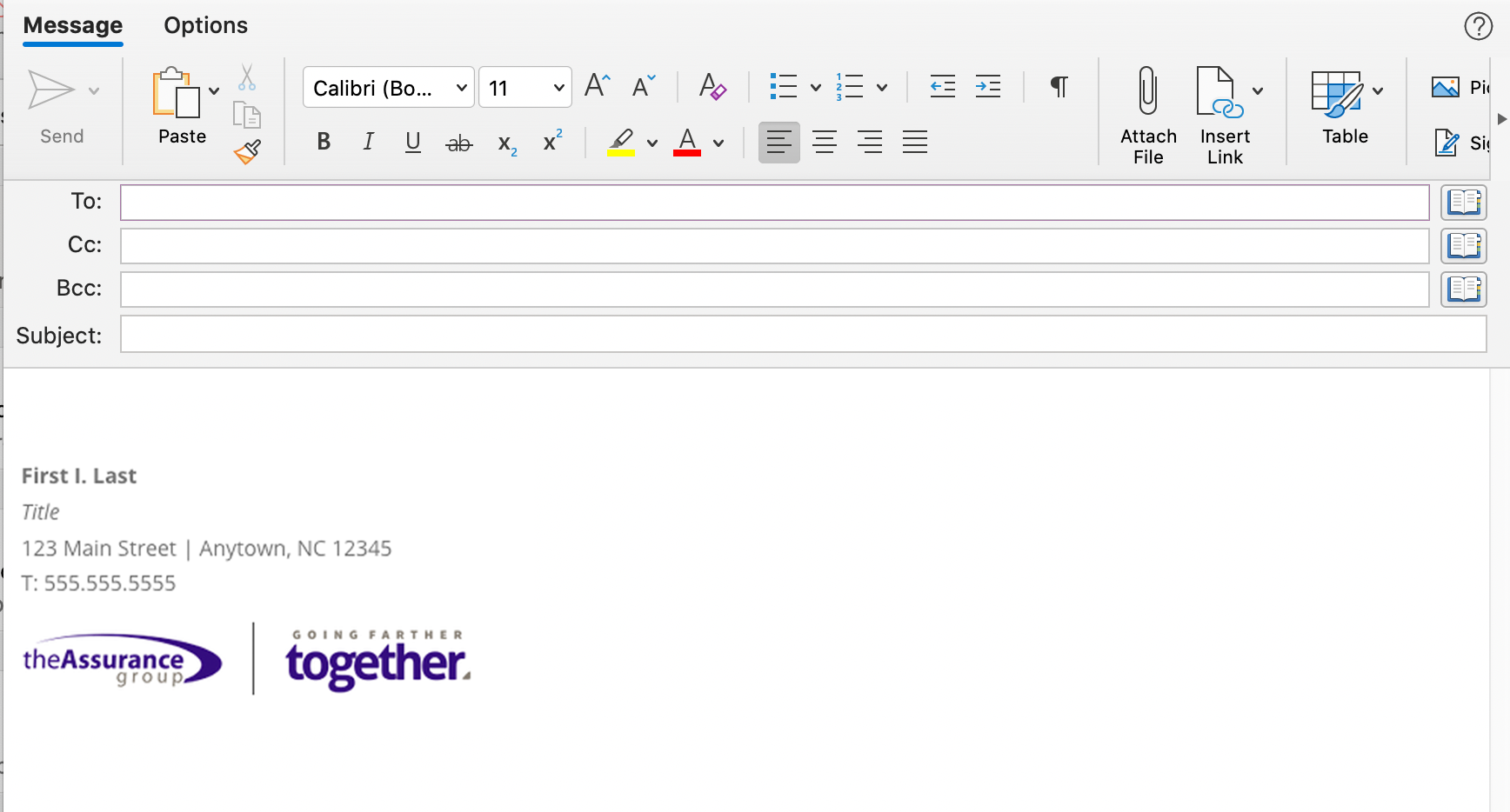Increase font size with larger A
This screenshot has width=1510, height=812.
point(598,85)
